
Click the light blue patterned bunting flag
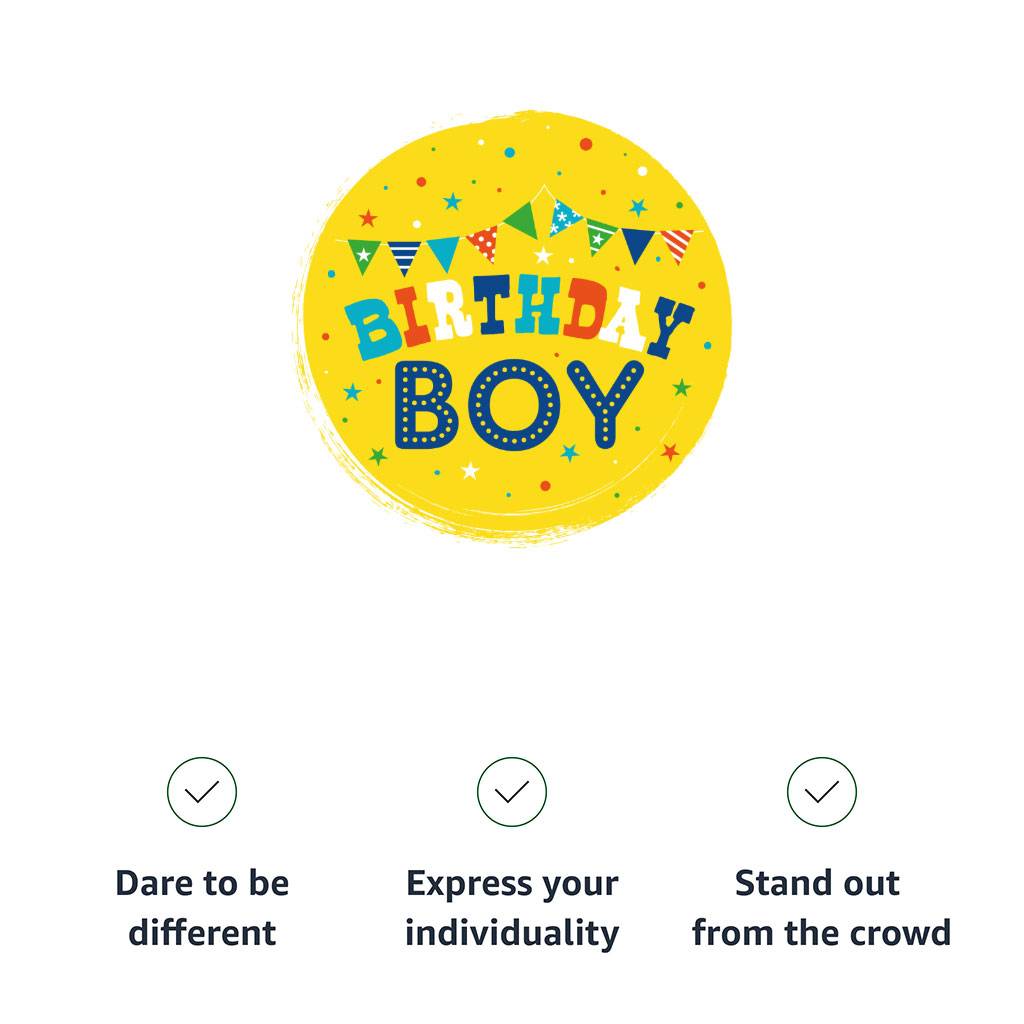click(563, 217)
